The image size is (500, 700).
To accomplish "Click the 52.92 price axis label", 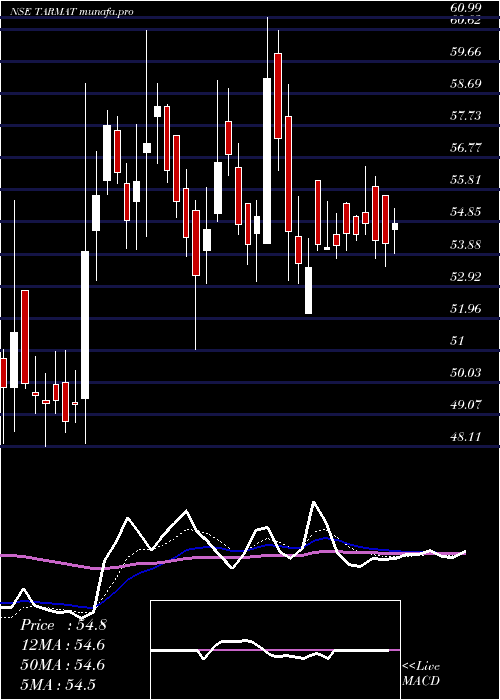I will coord(466,276).
